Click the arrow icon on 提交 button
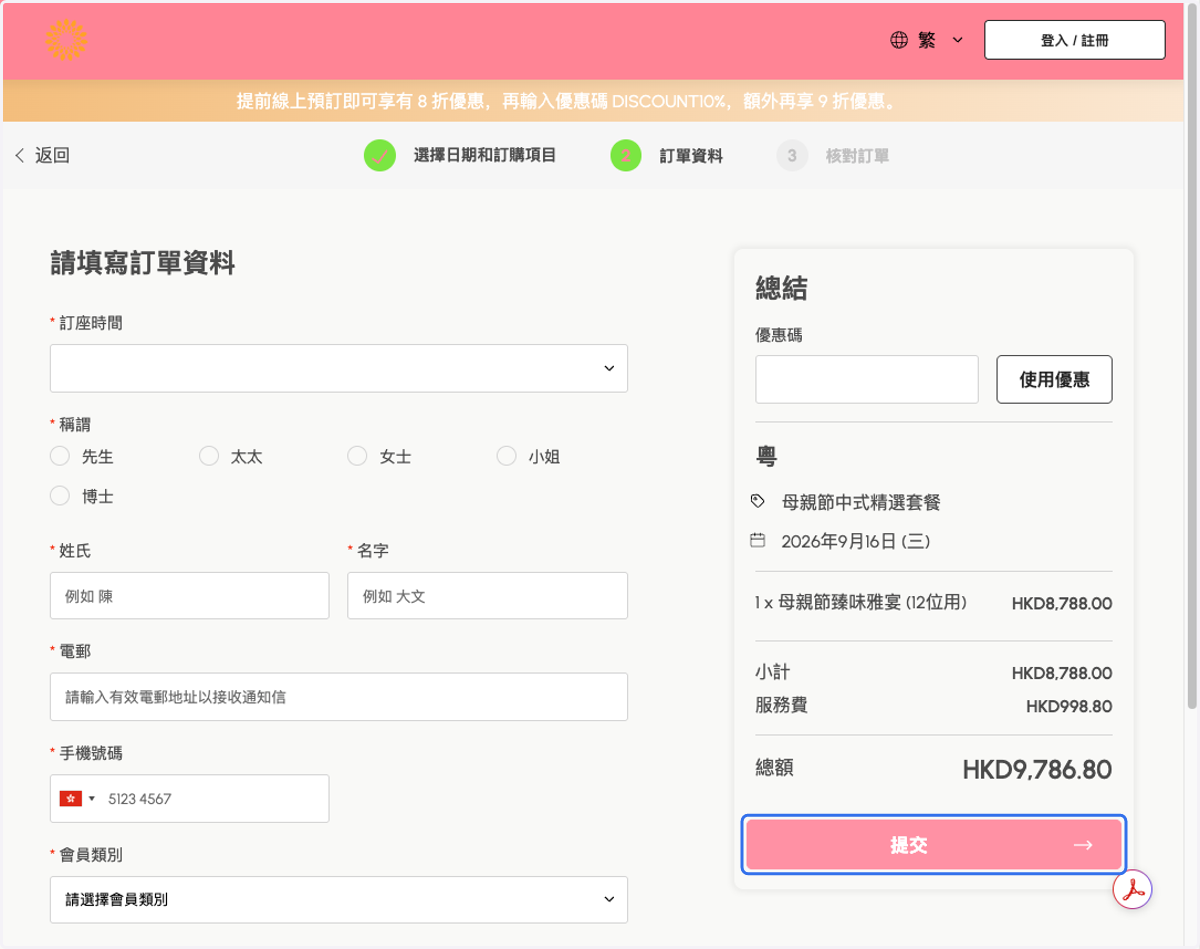The height and width of the screenshot is (949, 1200). [x=1082, y=845]
